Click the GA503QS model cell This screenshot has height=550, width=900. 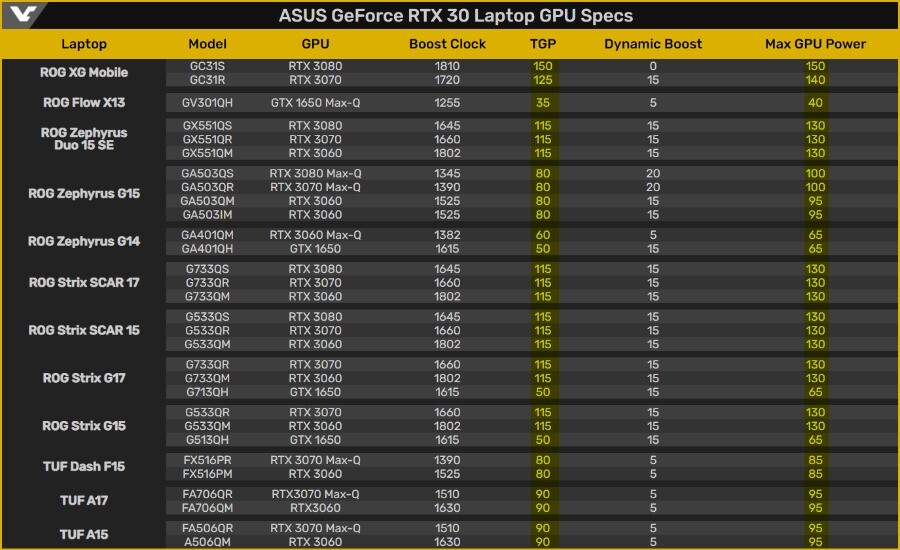pyautogui.click(x=208, y=173)
